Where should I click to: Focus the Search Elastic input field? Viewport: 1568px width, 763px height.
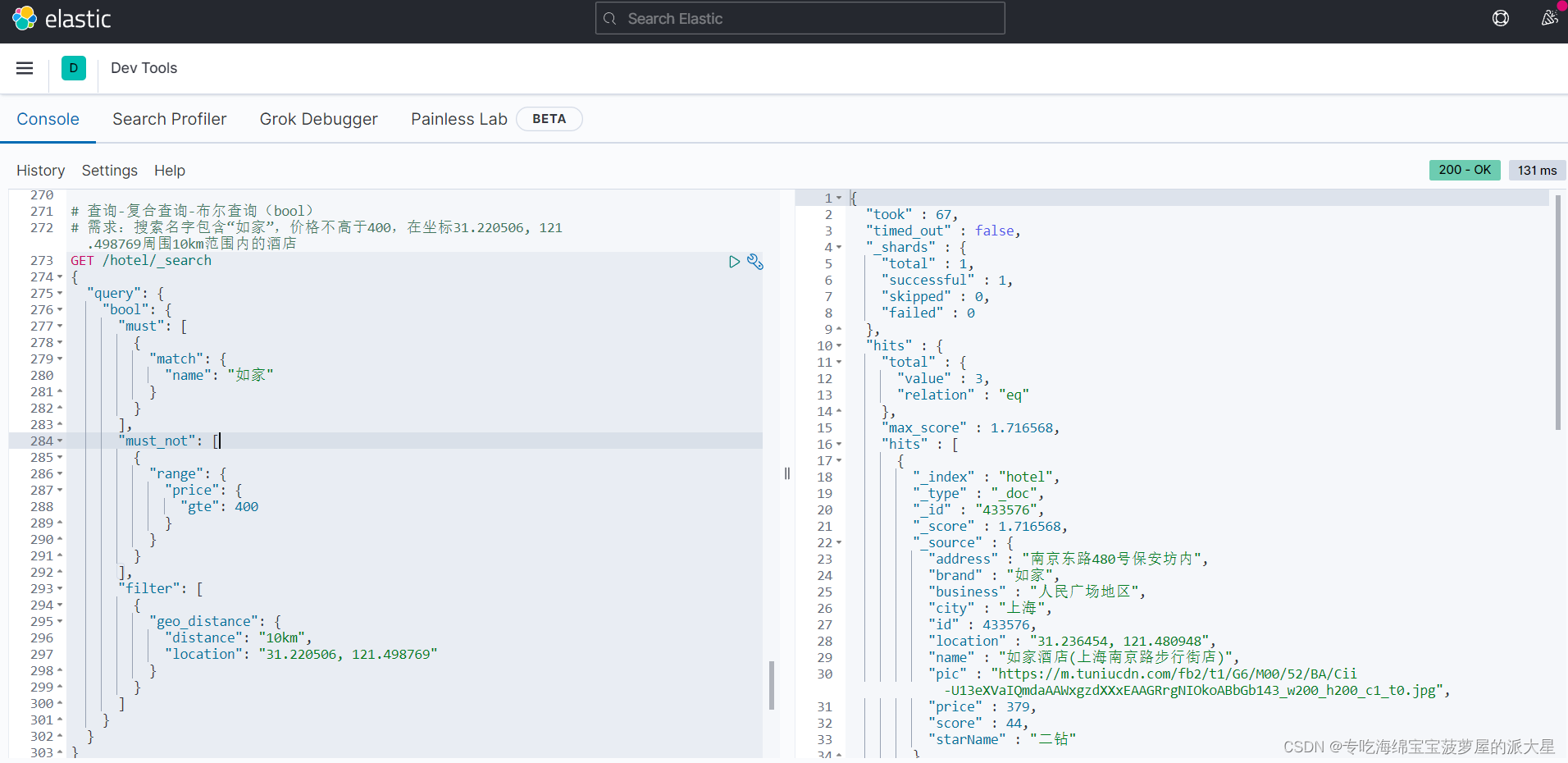pyautogui.click(x=800, y=18)
